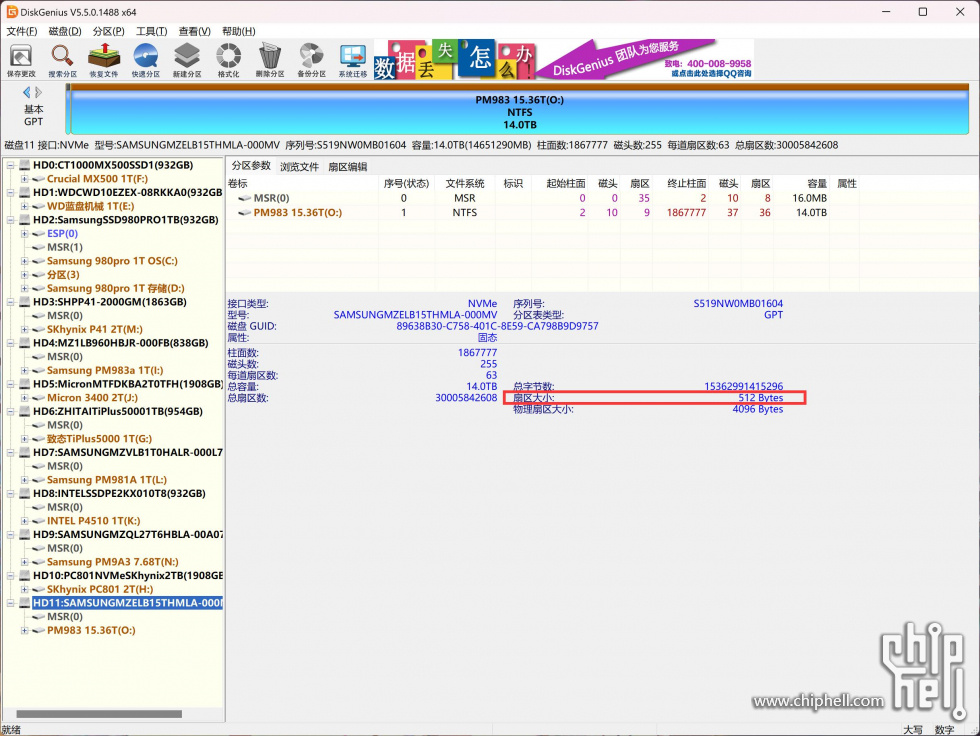Select Samsung PM9A3 7.68T(N:) partition

tap(112, 562)
